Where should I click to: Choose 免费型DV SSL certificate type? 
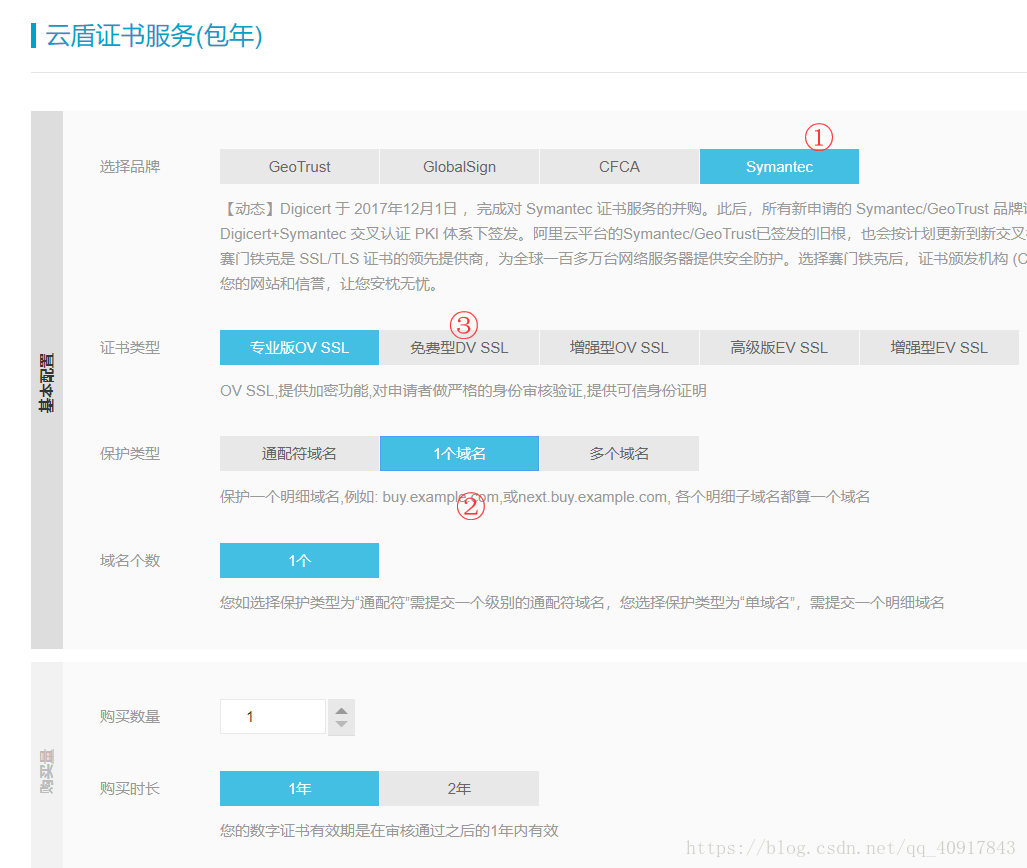click(459, 347)
